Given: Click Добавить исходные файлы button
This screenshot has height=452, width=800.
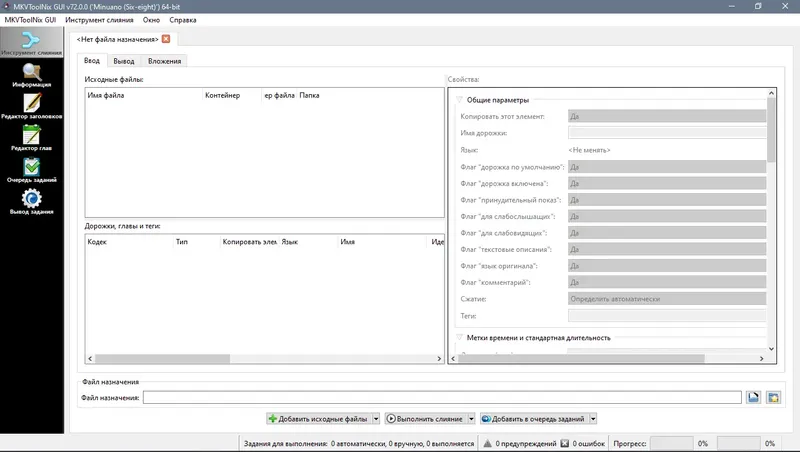Looking at the screenshot, I should (318, 419).
